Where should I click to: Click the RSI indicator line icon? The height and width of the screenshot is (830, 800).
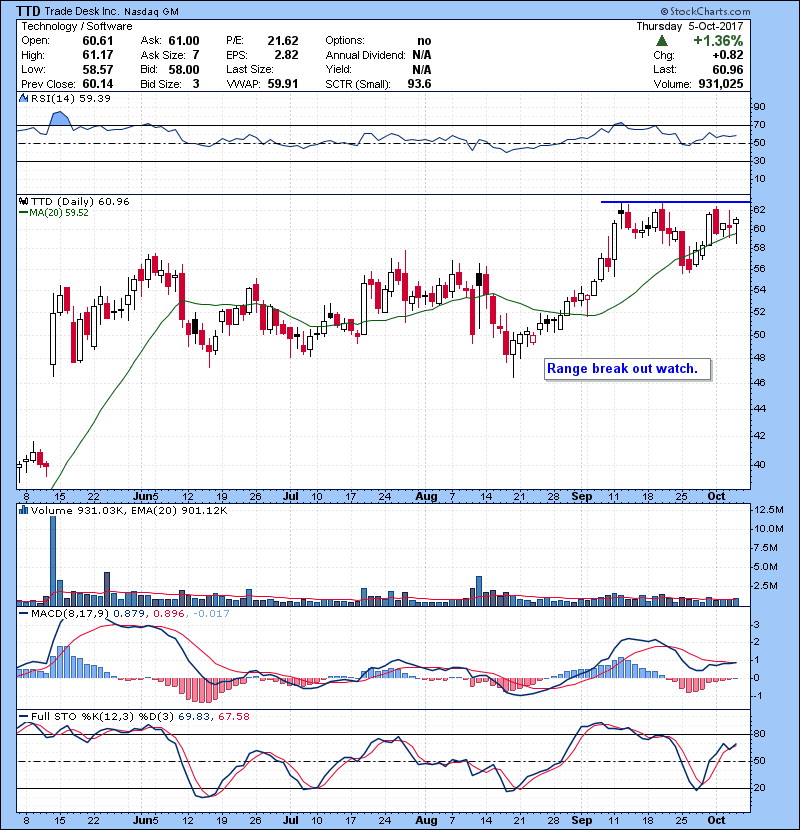point(23,98)
